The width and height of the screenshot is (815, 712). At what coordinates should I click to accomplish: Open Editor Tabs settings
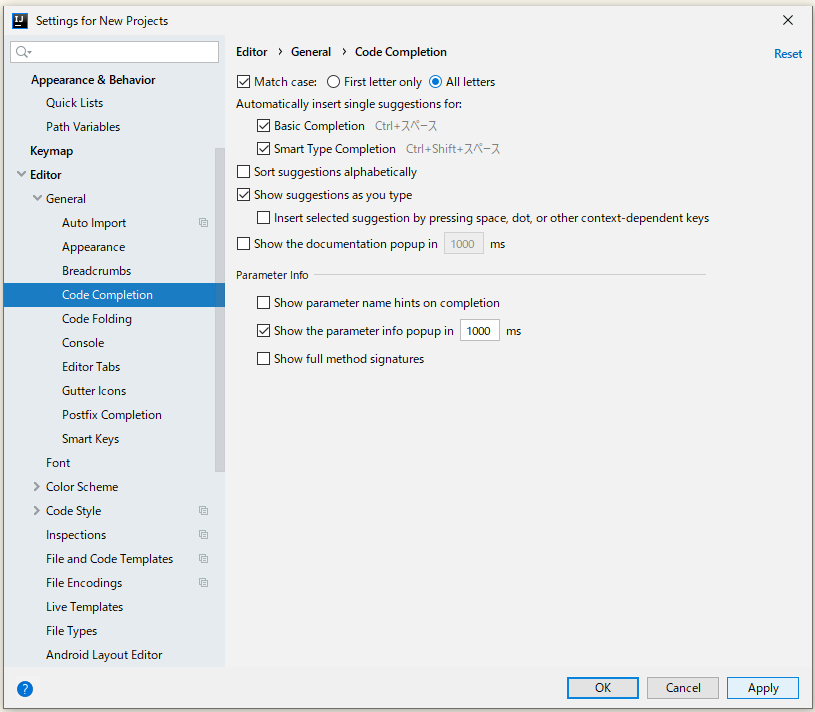click(91, 367)
